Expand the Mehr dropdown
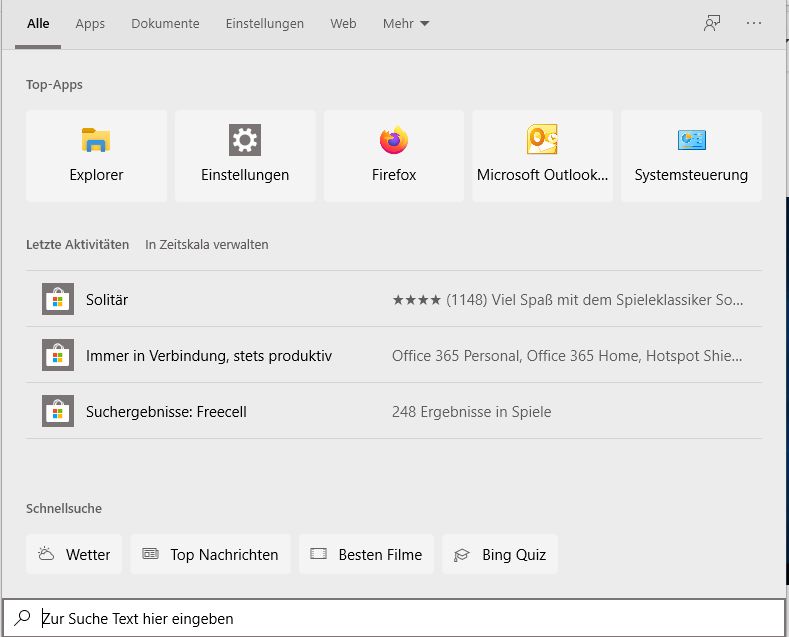 pos(406,24)
